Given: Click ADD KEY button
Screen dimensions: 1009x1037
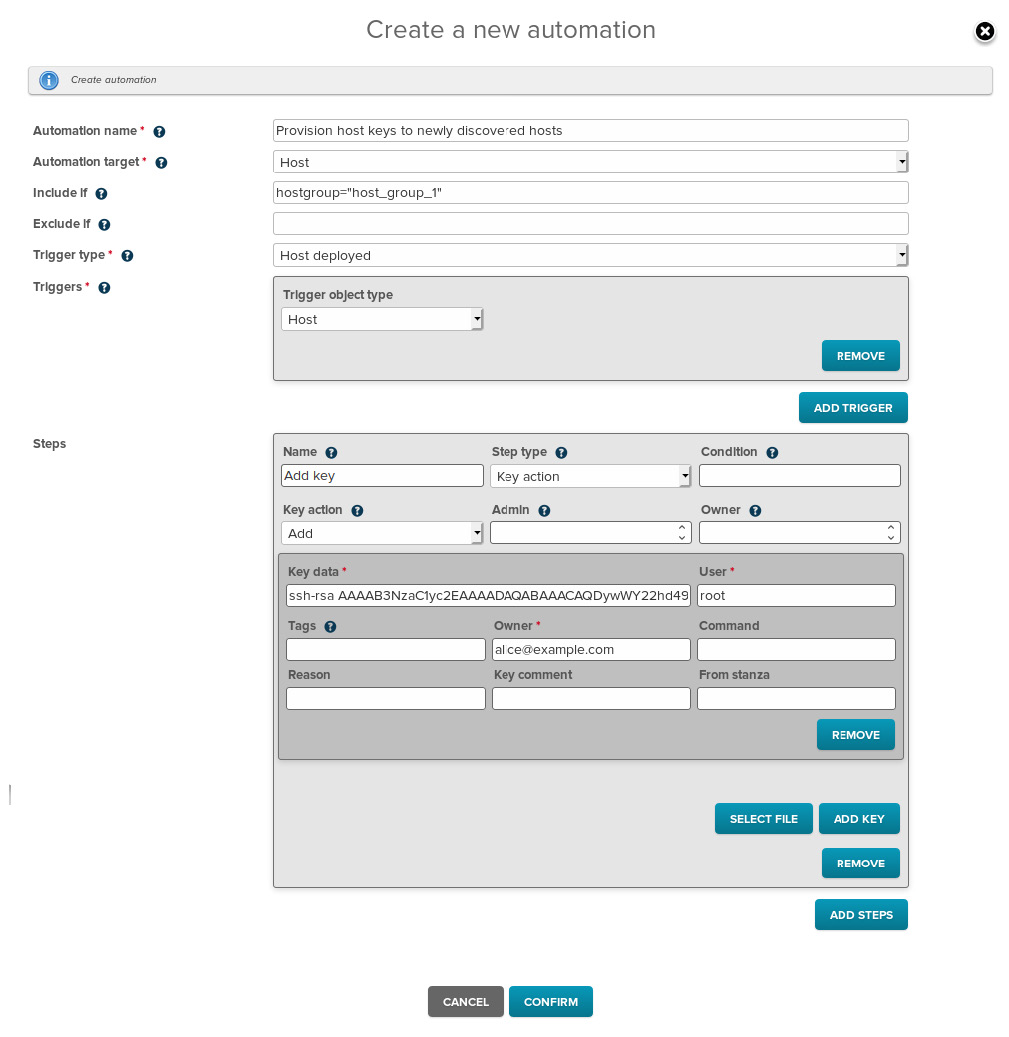Looking at the screenshot, I should 859,819.
